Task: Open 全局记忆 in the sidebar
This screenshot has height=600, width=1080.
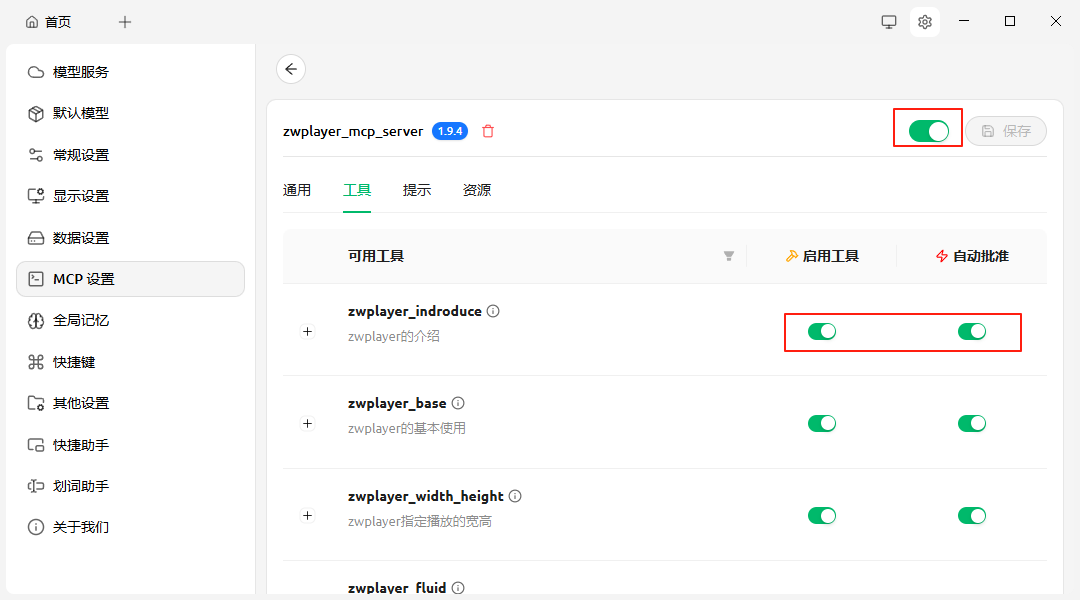Action: point(130,320)
